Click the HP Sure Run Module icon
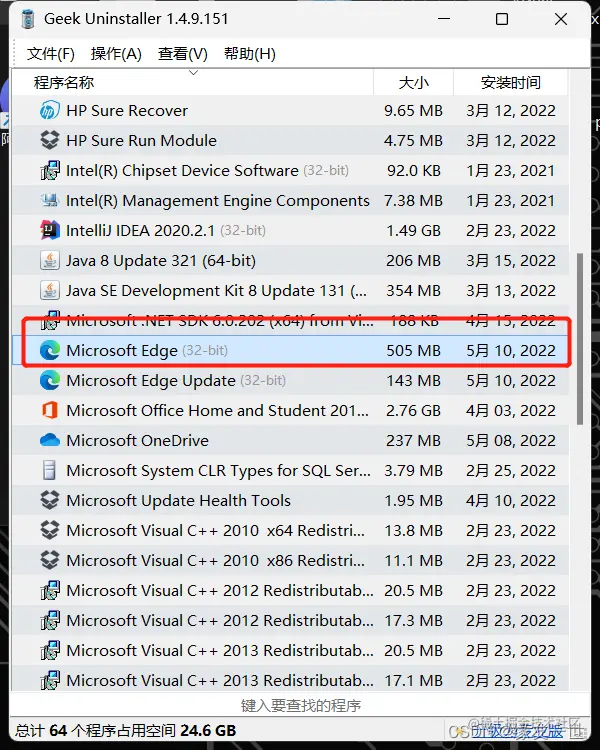 50,141
